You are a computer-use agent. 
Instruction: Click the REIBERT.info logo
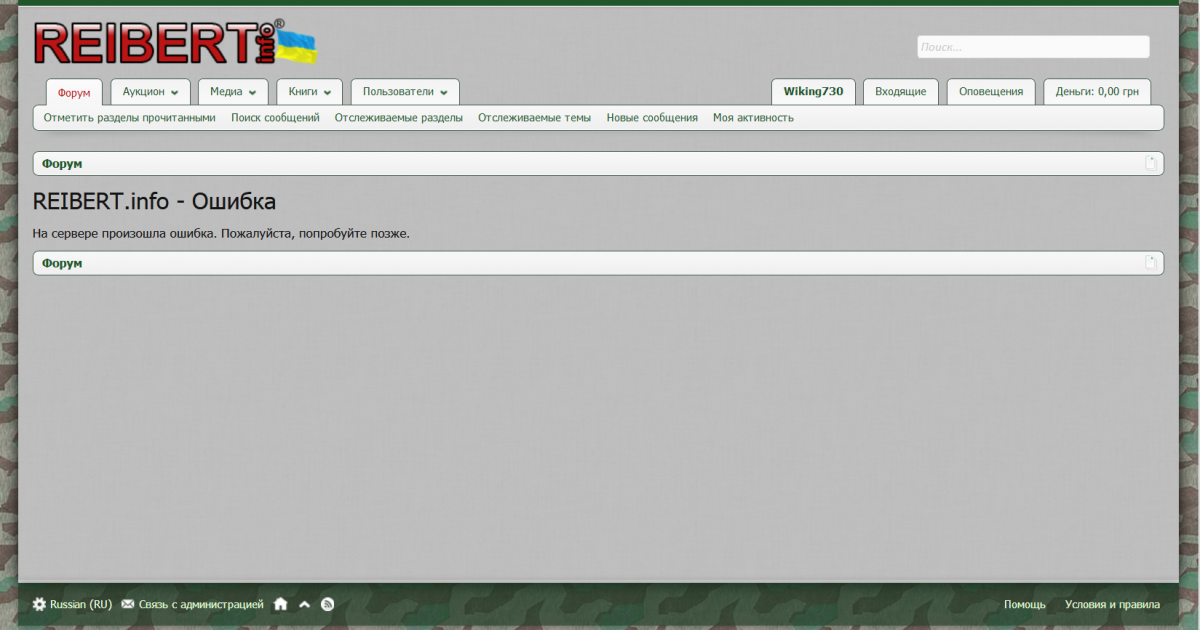tap(175, 45)
